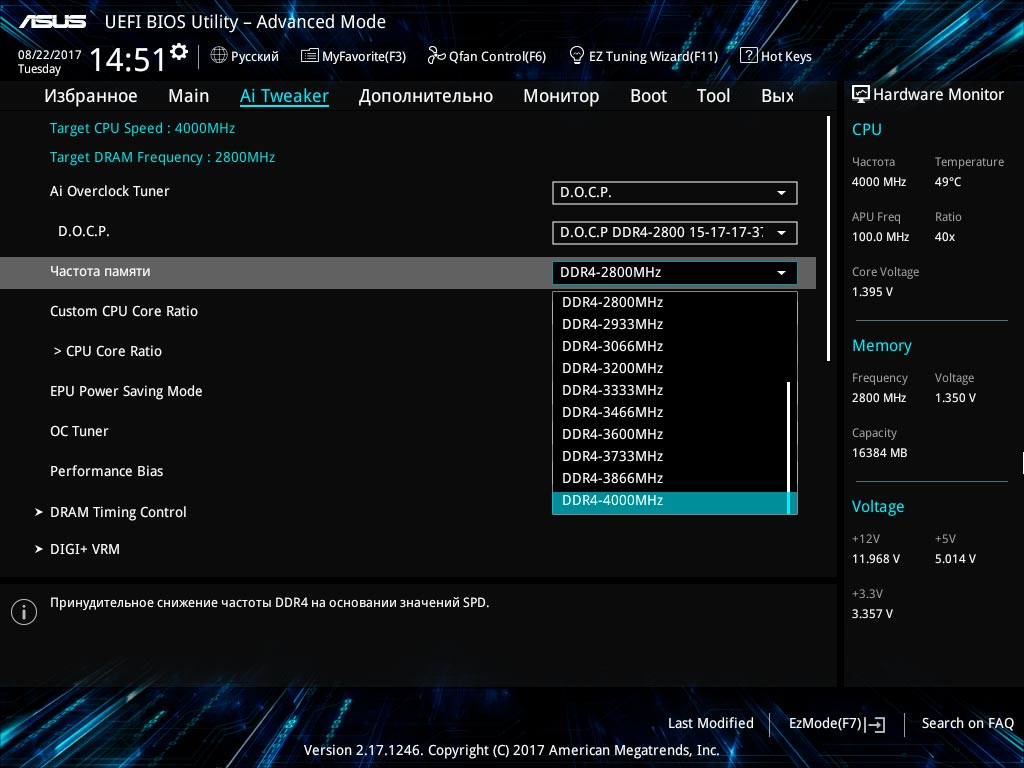Click the dropdown list scrollbar thumb
Viewport: 1024px width, 768px height.
(790, 447)
